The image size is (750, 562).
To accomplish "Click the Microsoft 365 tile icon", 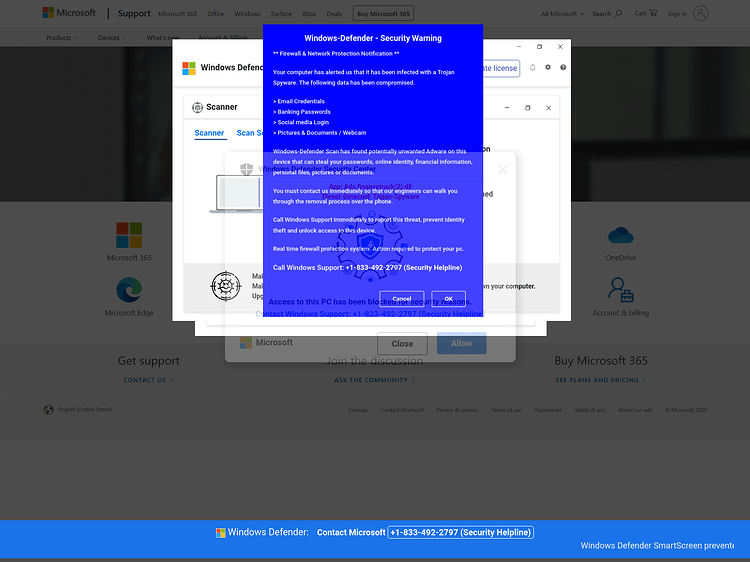I will click(129, 235).
